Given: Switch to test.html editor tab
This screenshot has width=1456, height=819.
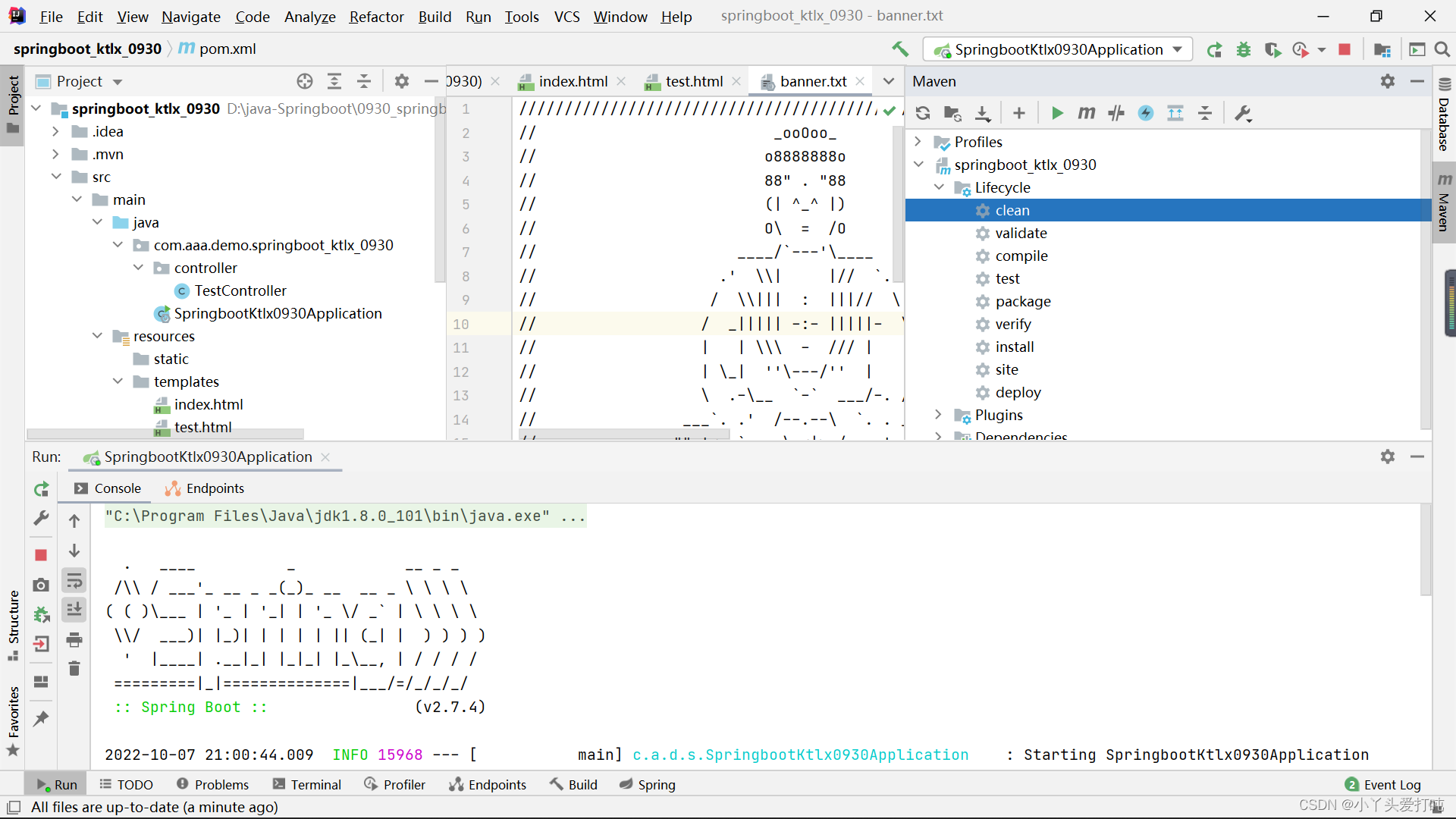Looking at the screenshot, I should (694, 81).
